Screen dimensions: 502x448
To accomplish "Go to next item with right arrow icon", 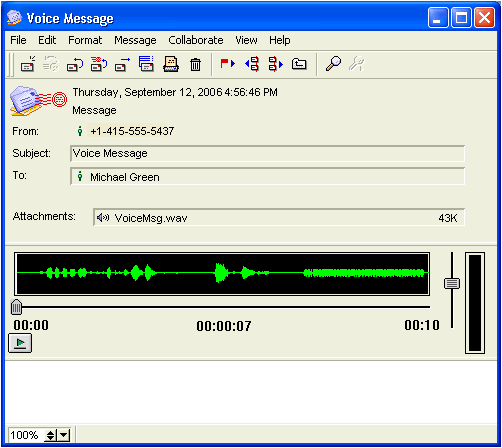I will 276,64.
